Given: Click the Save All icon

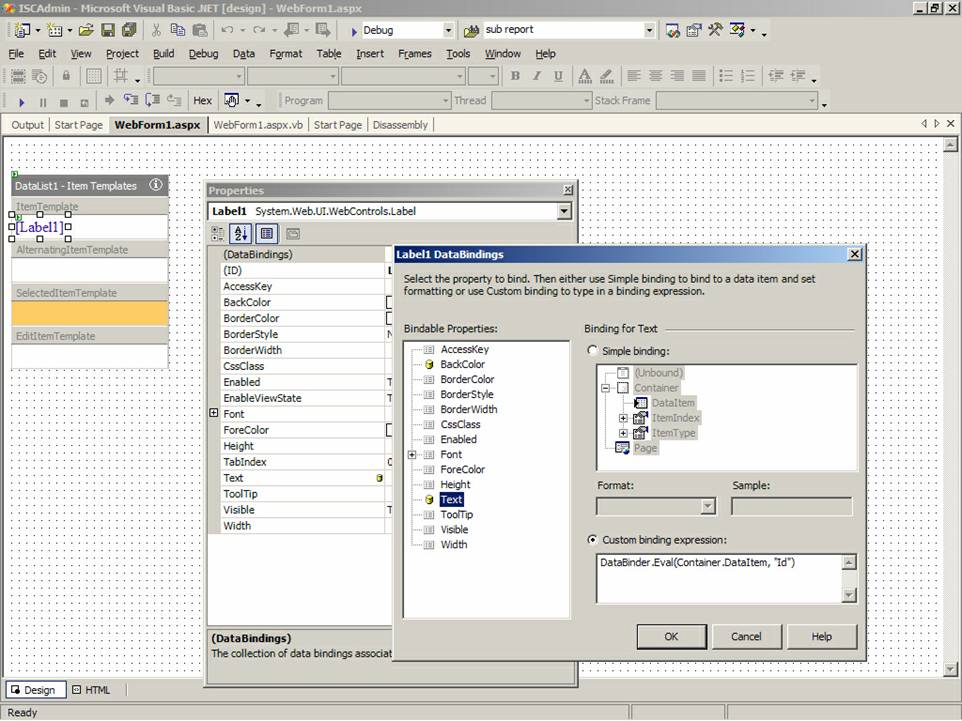Looking at the screenshot, I should (129, 30).
